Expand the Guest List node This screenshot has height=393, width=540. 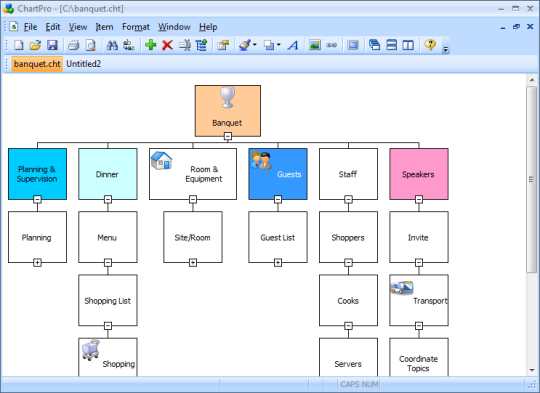pos(278,263)
